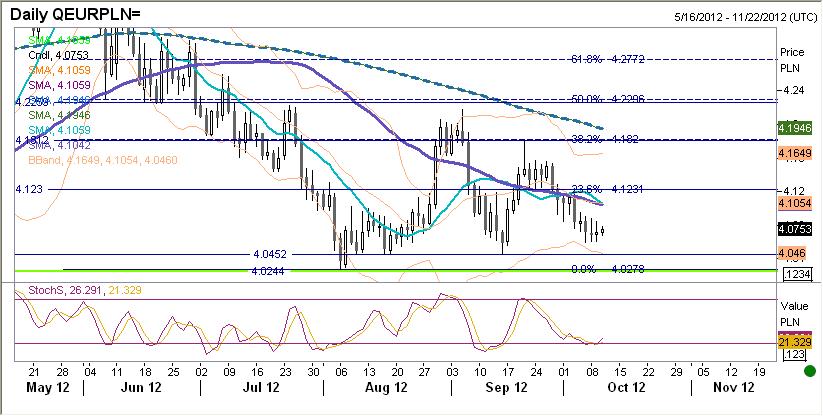
Task: Click the .123 precision box on stochastic axis
Action: tap(794, 355)
